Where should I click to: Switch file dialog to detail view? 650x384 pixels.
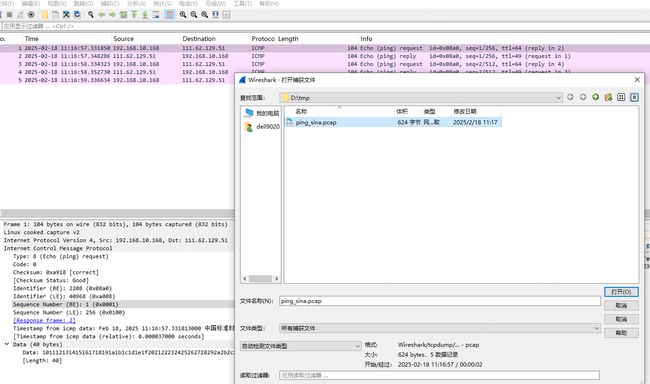click(634, 97)
